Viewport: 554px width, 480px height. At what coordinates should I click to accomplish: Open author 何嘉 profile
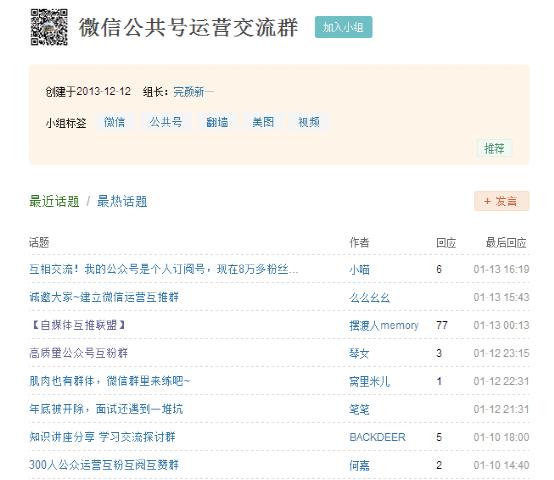tap(359, 466)
